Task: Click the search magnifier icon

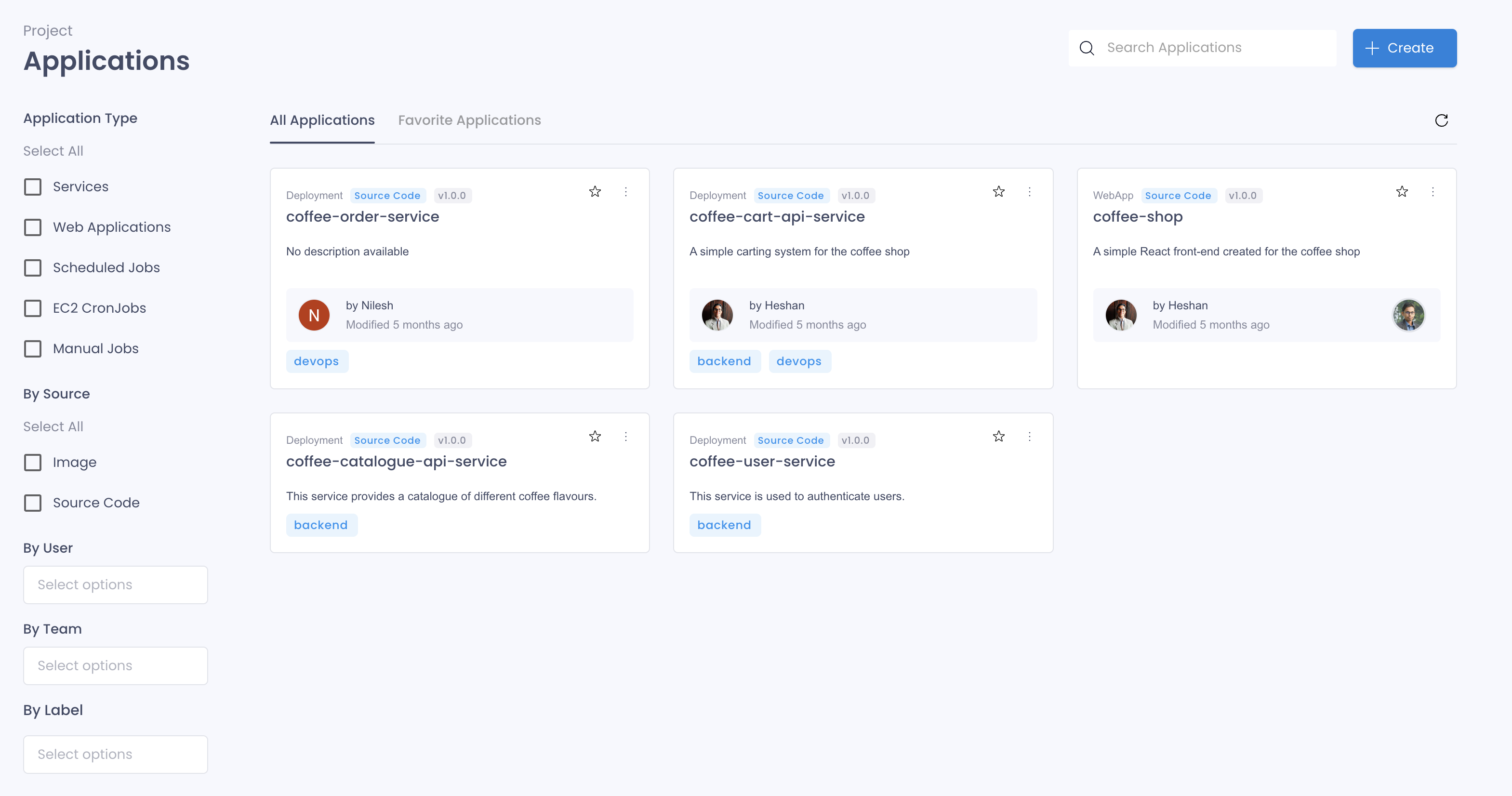Action: pos(1087,48)
